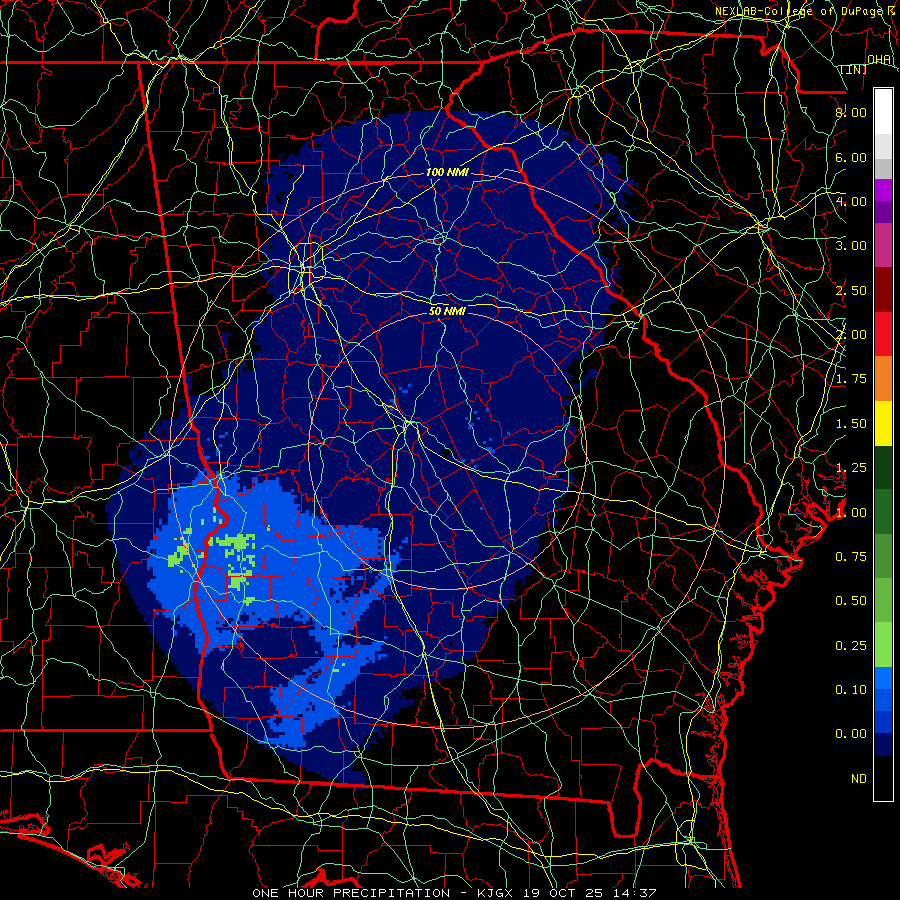
Task: Click the bright red legend swatch
Action: coord(883,335)
